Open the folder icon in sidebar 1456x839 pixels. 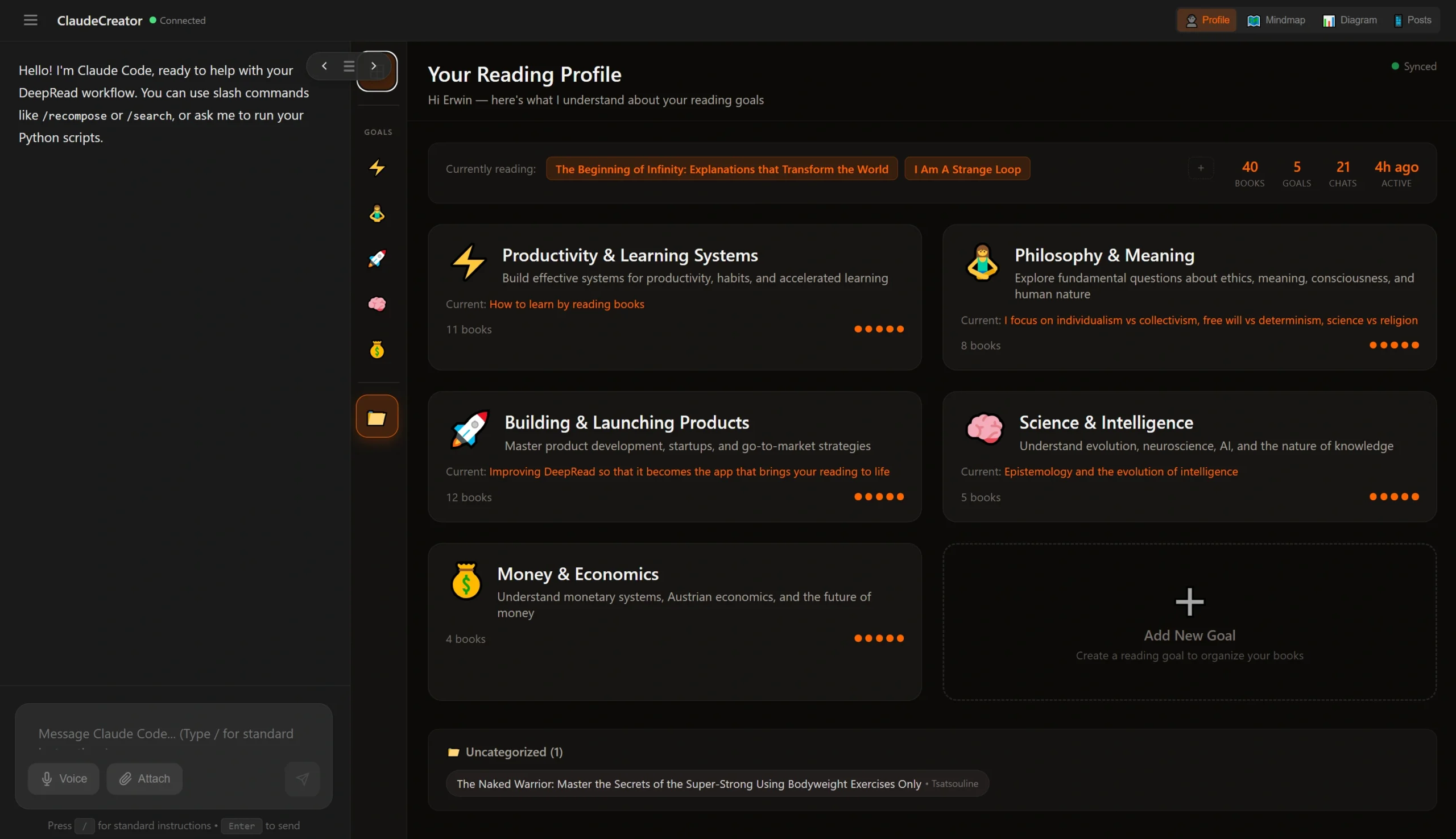377,417
